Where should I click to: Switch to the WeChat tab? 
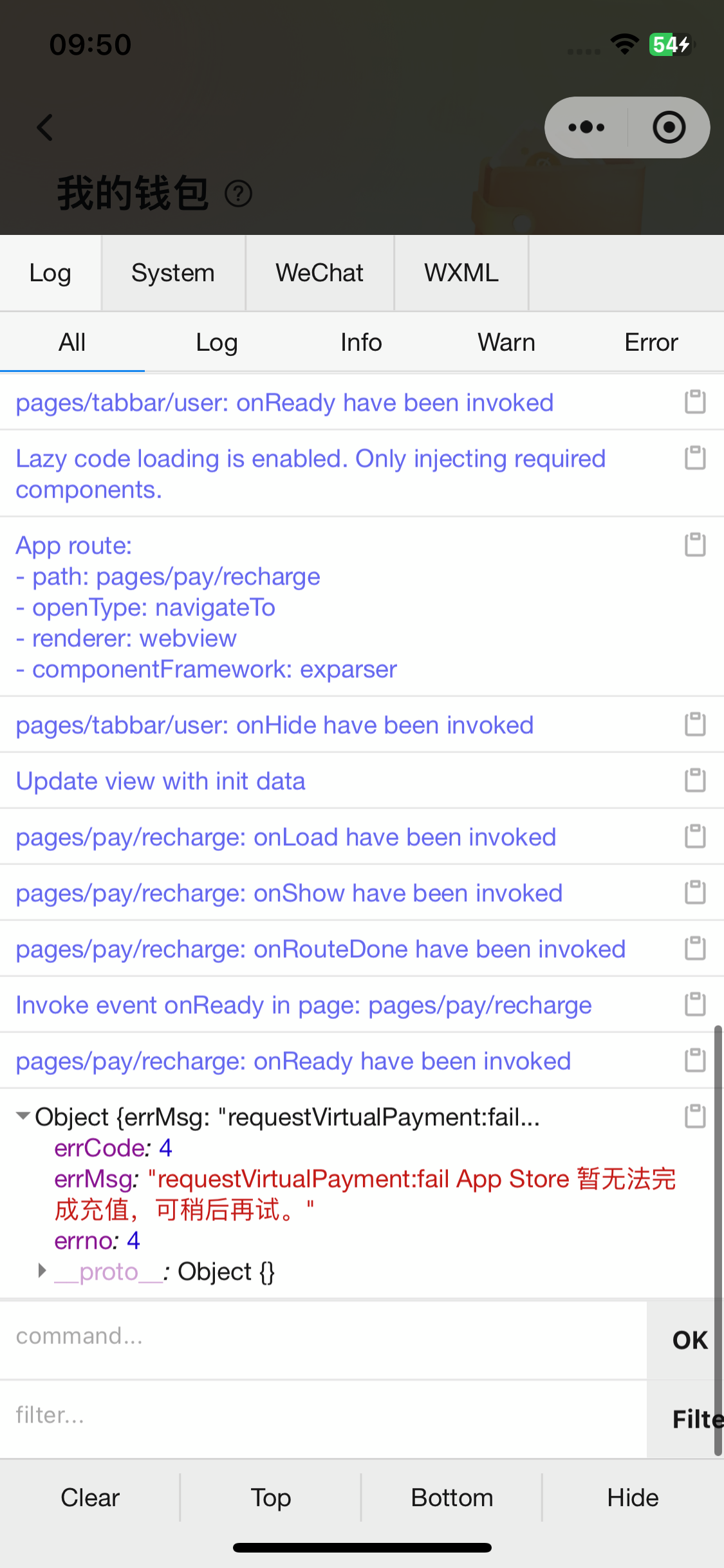click(319, 273)
